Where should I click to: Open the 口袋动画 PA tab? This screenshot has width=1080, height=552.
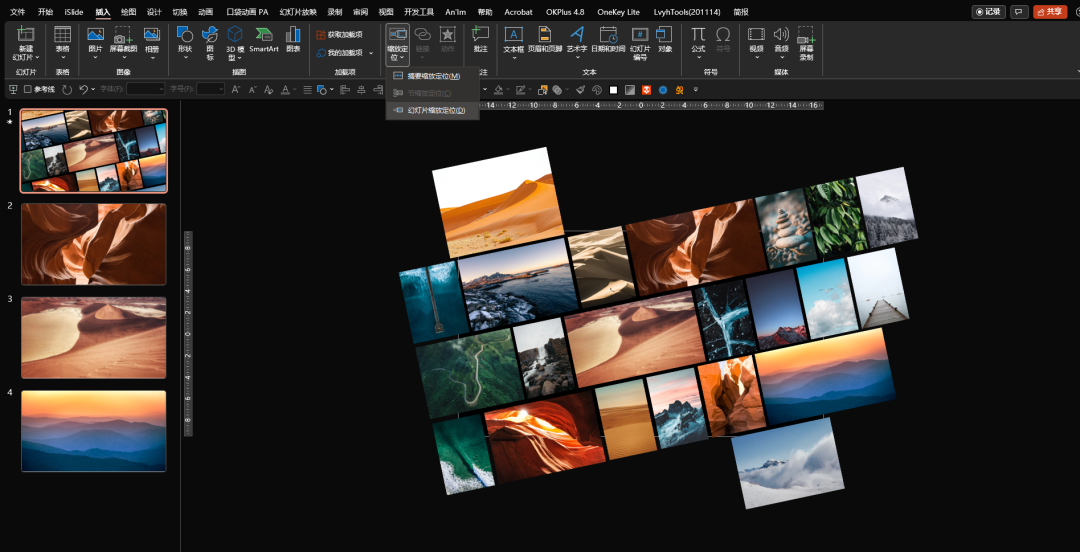[x=247, y=12]
